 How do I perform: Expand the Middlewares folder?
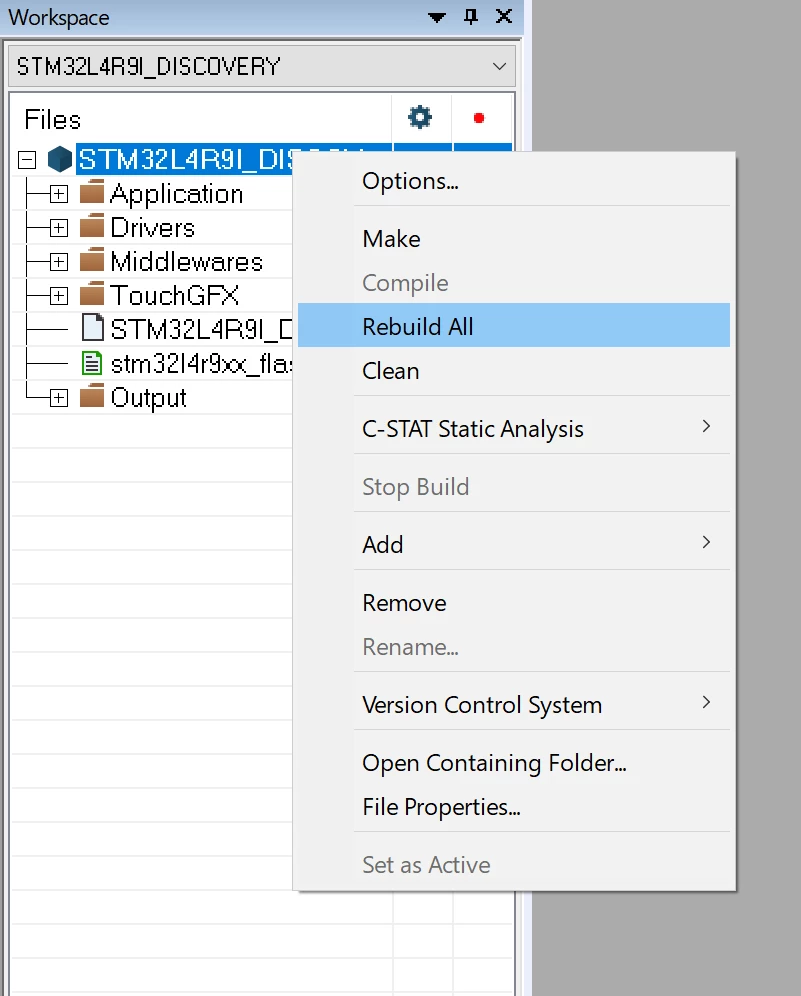pyautogui.click(x=58, y=262)
